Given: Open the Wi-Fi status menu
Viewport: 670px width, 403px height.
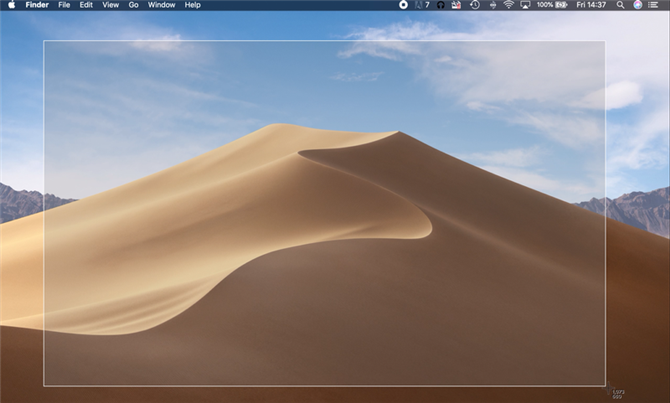Looking at the screenshot, I should [x=508, y=5].
